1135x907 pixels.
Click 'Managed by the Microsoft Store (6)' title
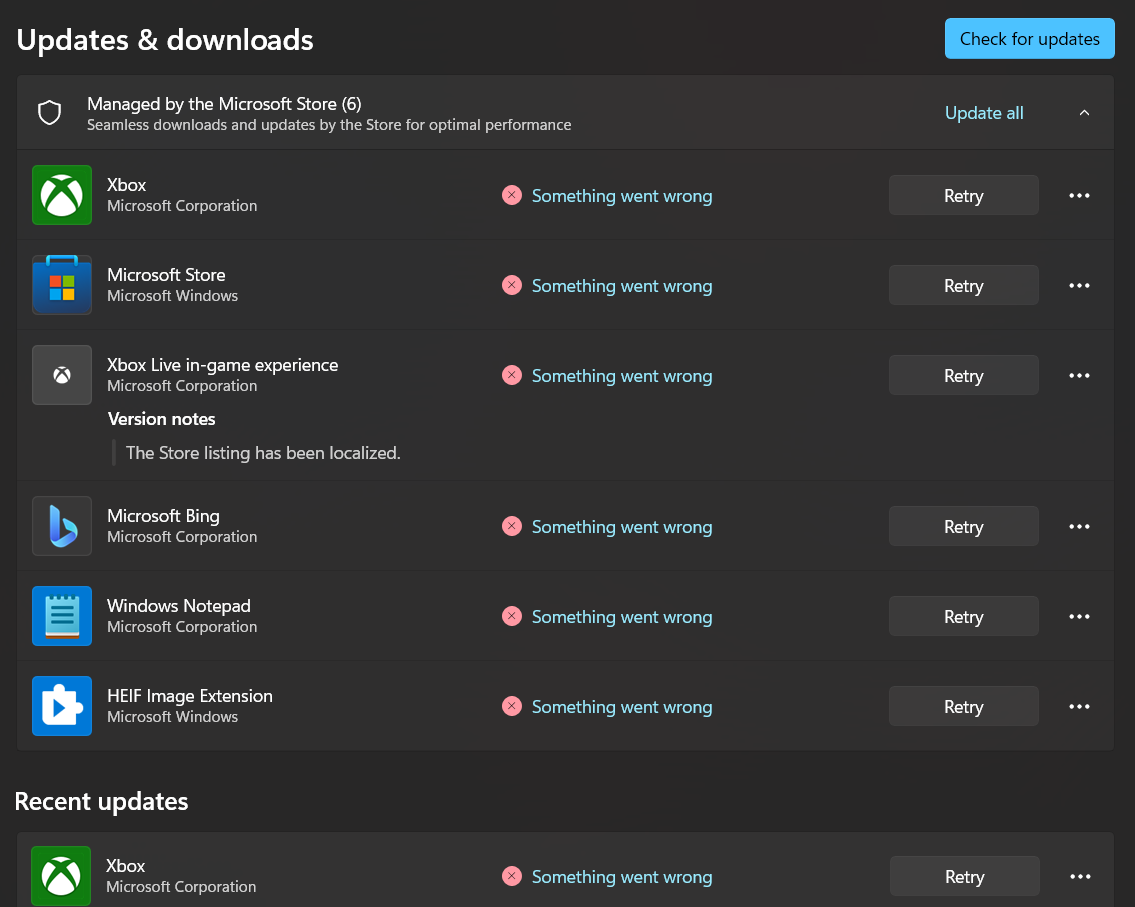tap(224, 104)
